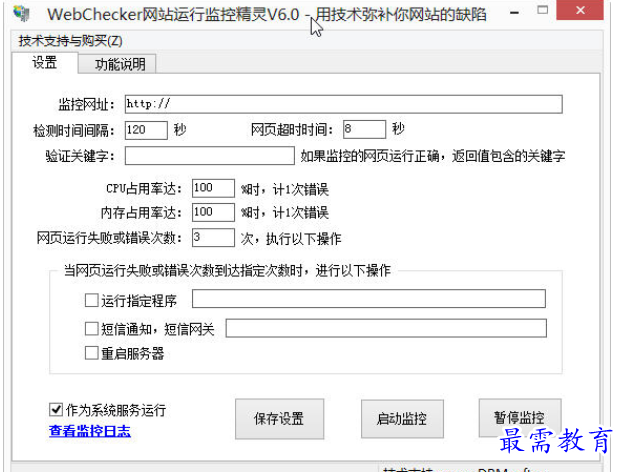Uncheck 作为系统服务运行 checkbox
Viewport: 621px width, 472px height.
[56, 409]
